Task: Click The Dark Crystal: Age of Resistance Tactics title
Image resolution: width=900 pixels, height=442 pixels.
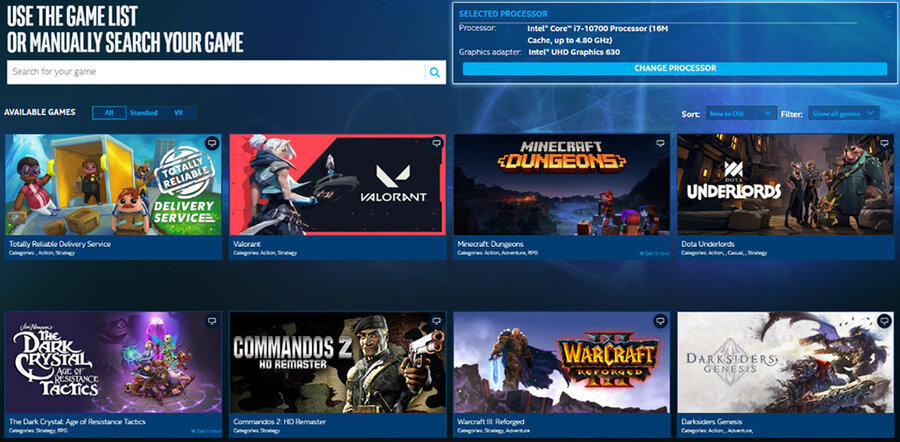Action: coord(77,421)
